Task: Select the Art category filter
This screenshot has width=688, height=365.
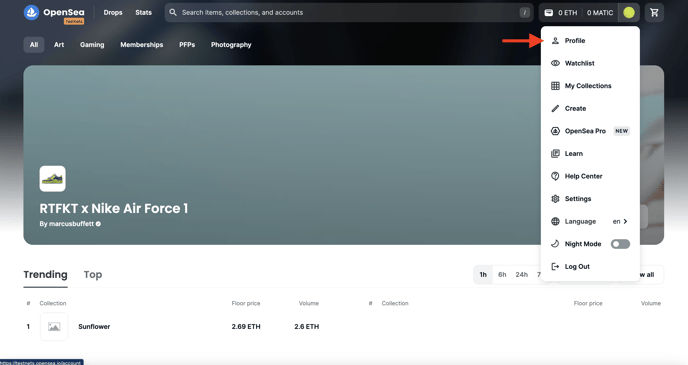Action: pos(59,44)
